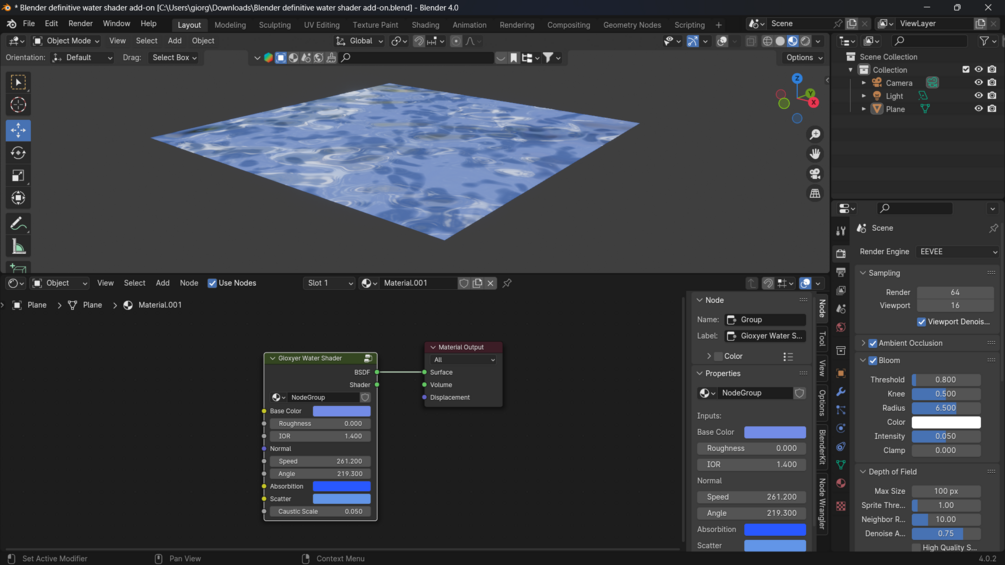Open the Global transform orientation dropdown
This screenshot has width=1005, height=565.
pos(360,41)
